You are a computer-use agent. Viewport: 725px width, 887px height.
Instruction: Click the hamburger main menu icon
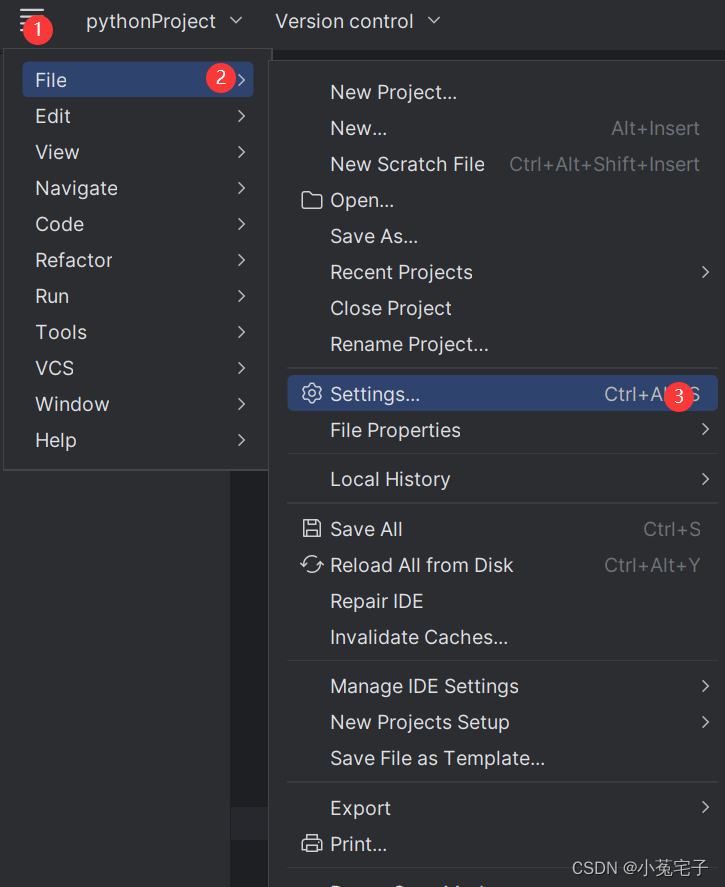[30, 20]
